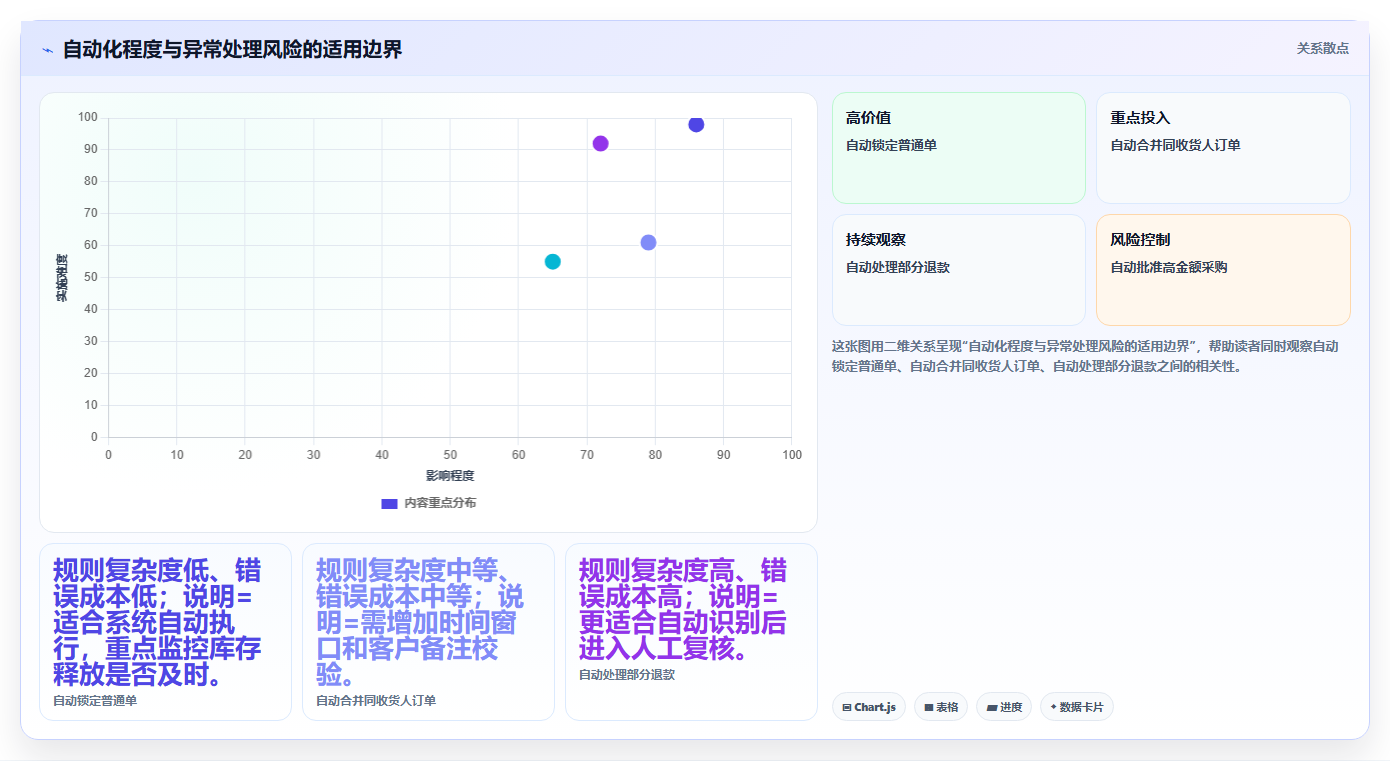
Task: Open the 风险控制 quadrant card
Action: (x=1223, y=270)
